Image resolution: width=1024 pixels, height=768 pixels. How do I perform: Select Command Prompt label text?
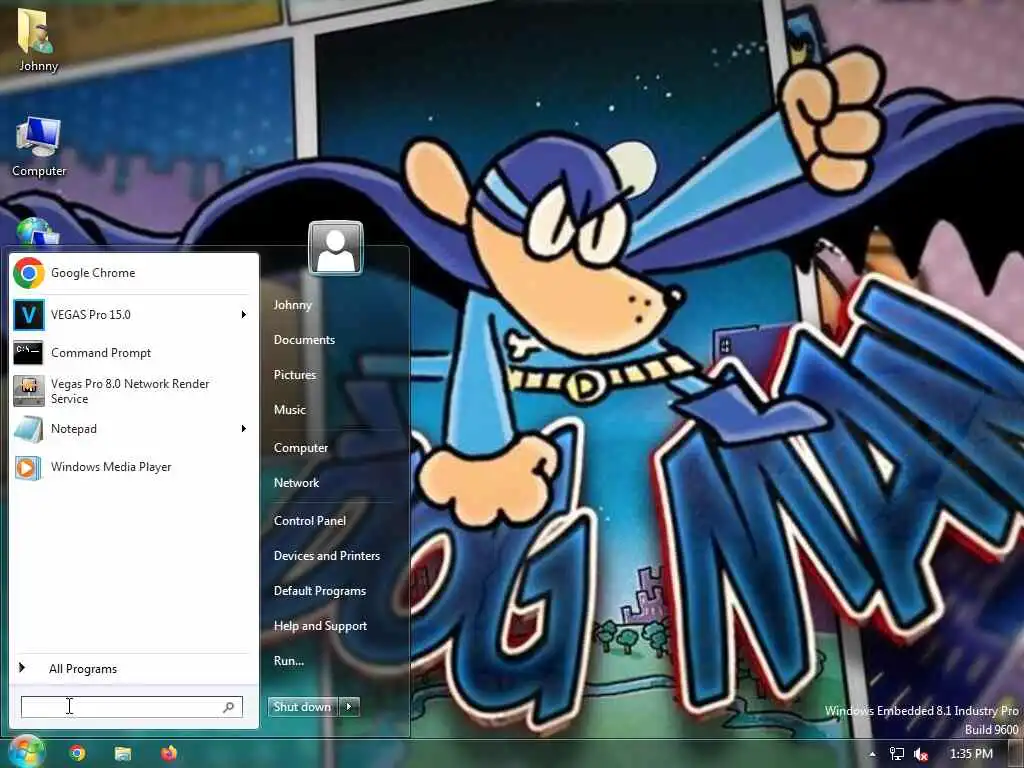[x=101, y=353]
